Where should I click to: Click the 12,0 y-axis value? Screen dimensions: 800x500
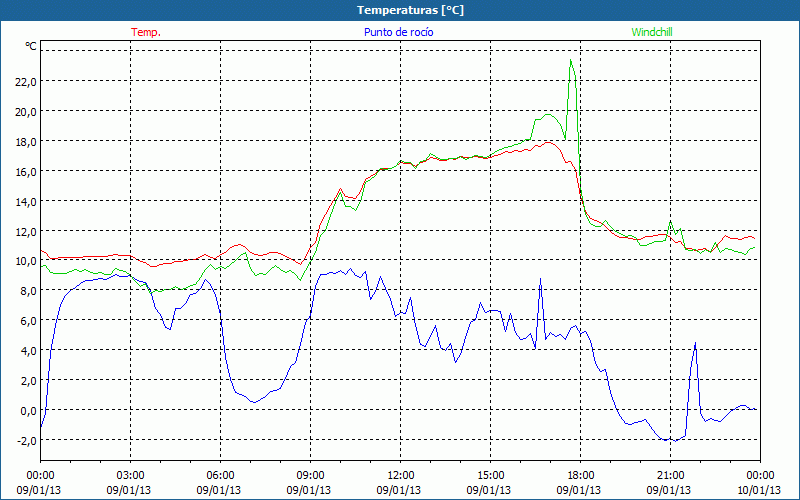[x=26, y=231]
